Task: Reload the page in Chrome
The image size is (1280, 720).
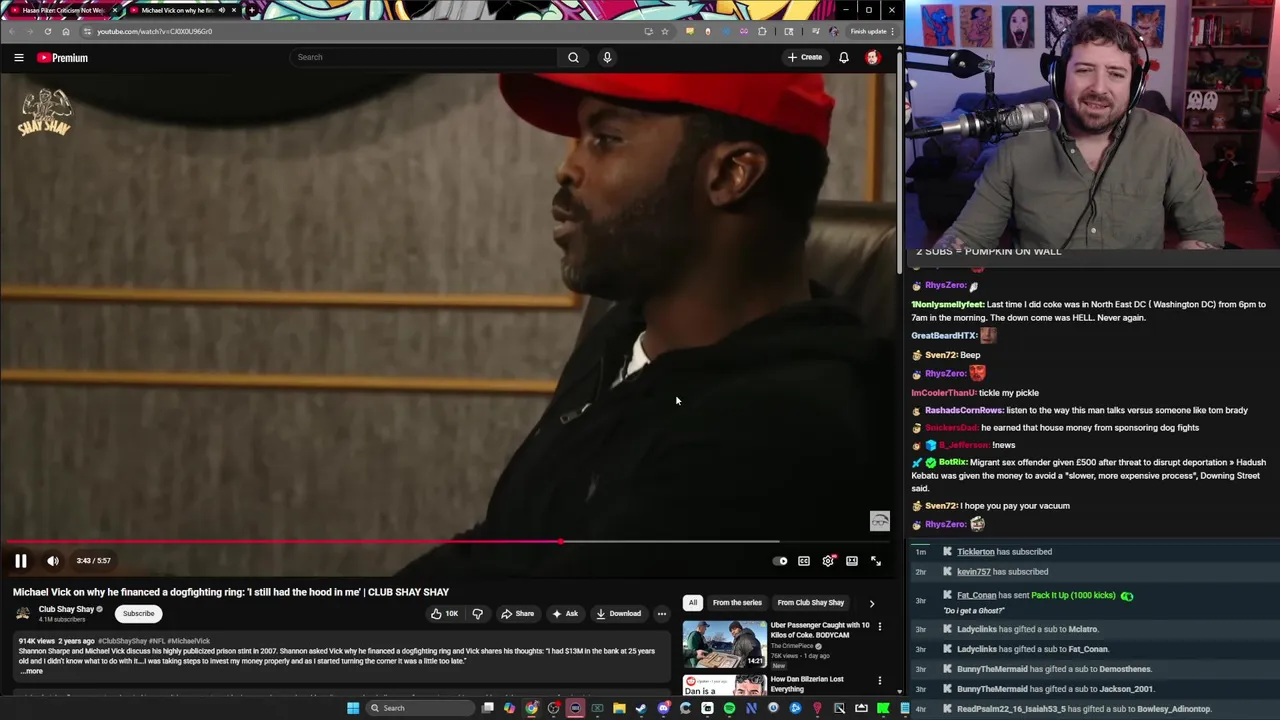Action: 47,31
